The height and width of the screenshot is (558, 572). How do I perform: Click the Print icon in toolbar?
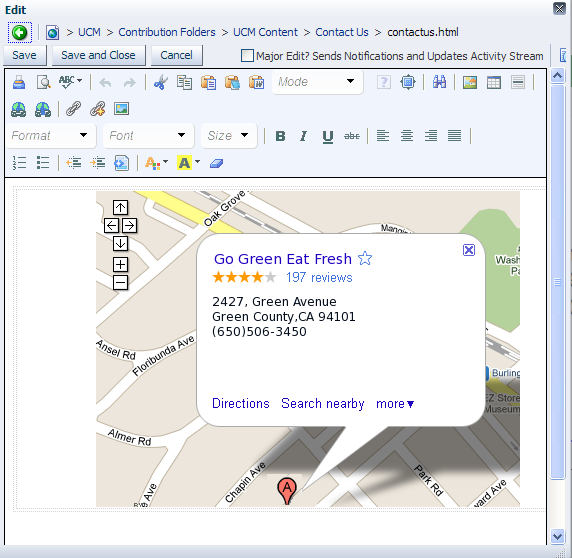19,82
